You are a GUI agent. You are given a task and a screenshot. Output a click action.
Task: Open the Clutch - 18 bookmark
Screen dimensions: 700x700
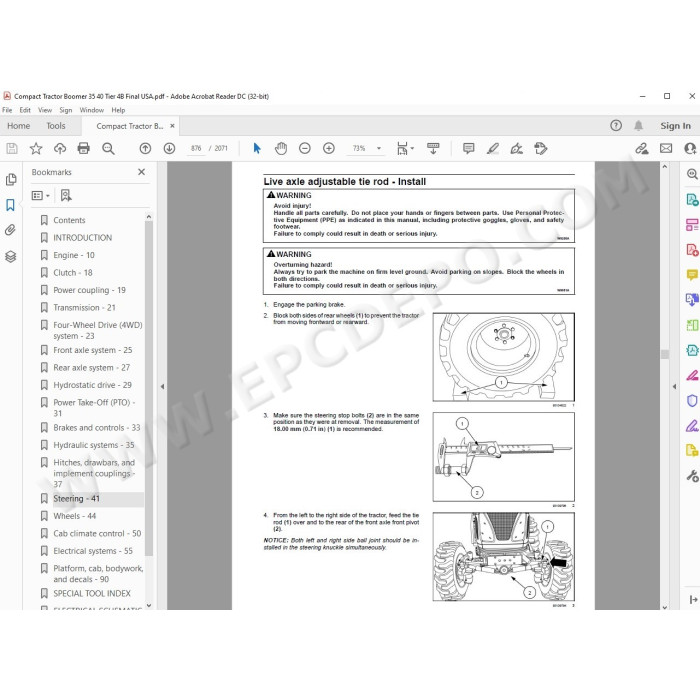[x=73, y=272]
